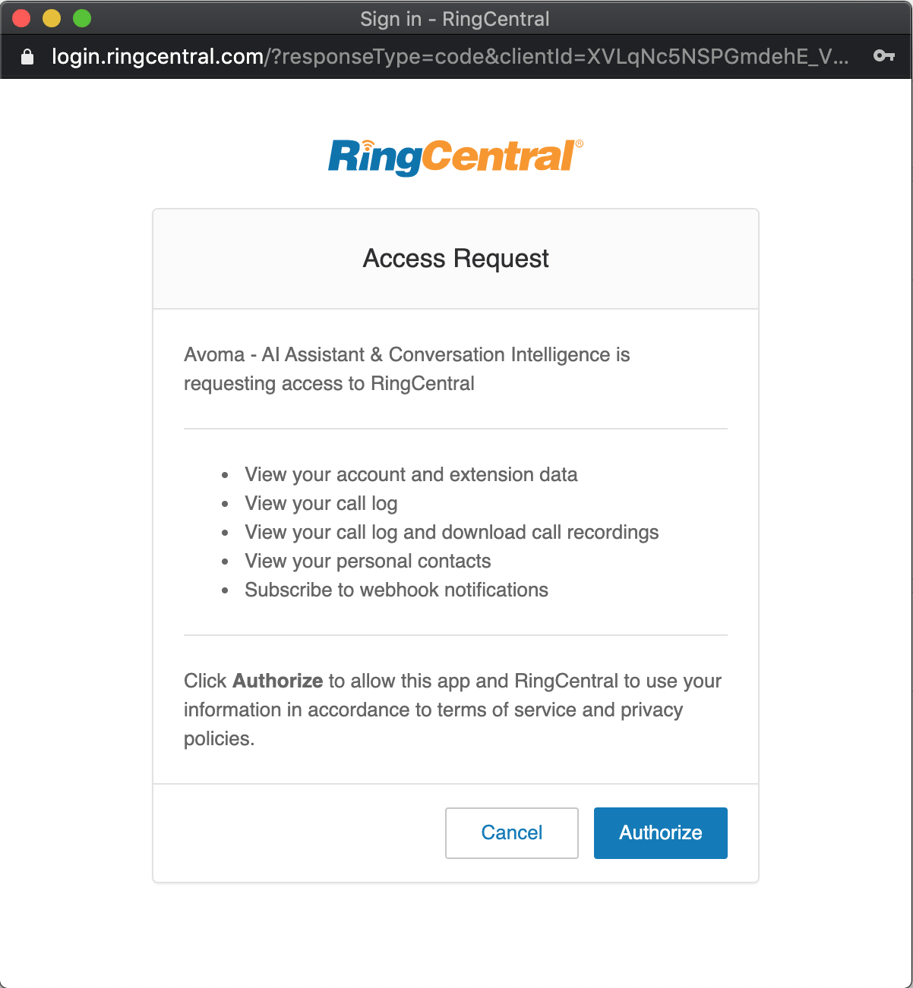Click the bullet item about call recordings
The image size is (913, 988).
(451, 532)
